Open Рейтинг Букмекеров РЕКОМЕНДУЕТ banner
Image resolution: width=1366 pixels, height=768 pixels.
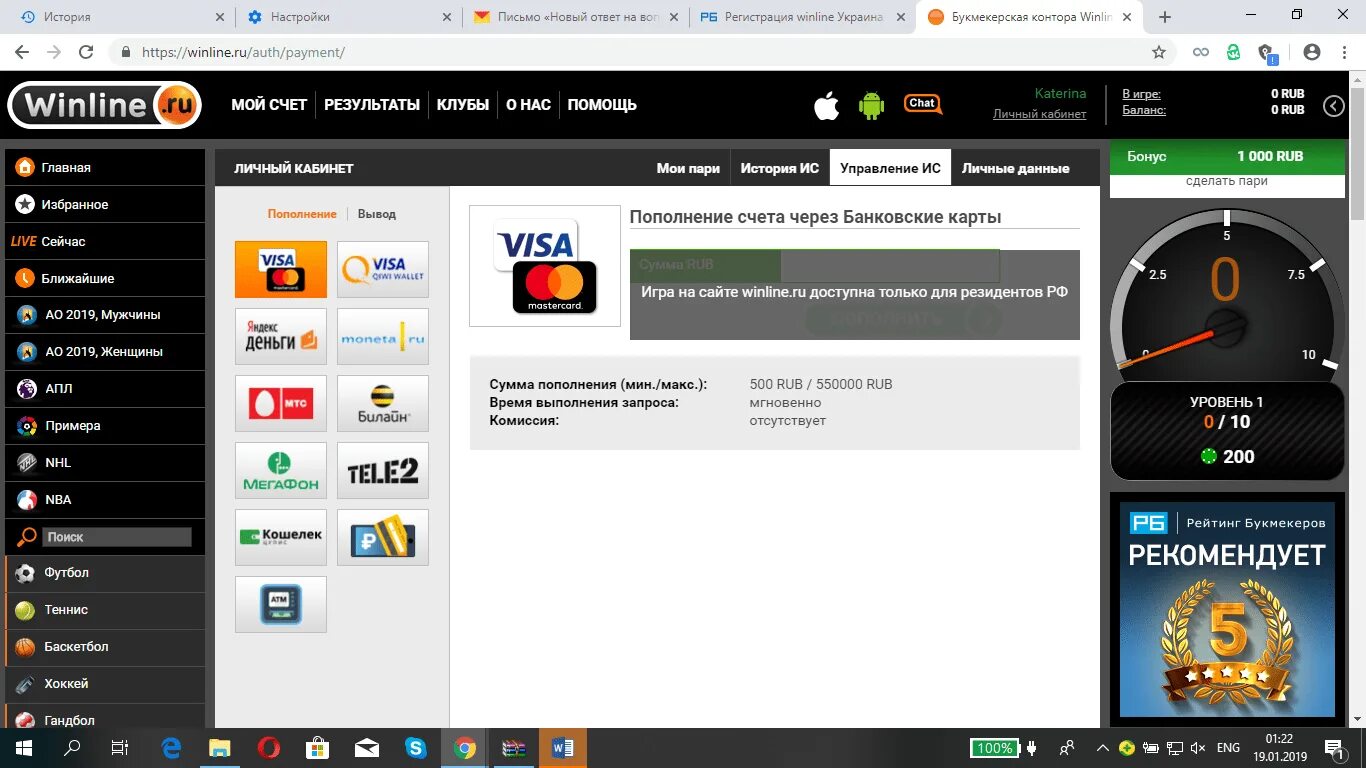click(1227, 610)
